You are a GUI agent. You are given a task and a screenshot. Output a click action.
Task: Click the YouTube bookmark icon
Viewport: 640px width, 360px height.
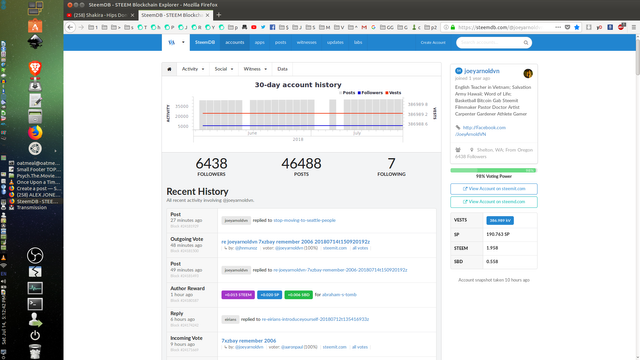253,27
